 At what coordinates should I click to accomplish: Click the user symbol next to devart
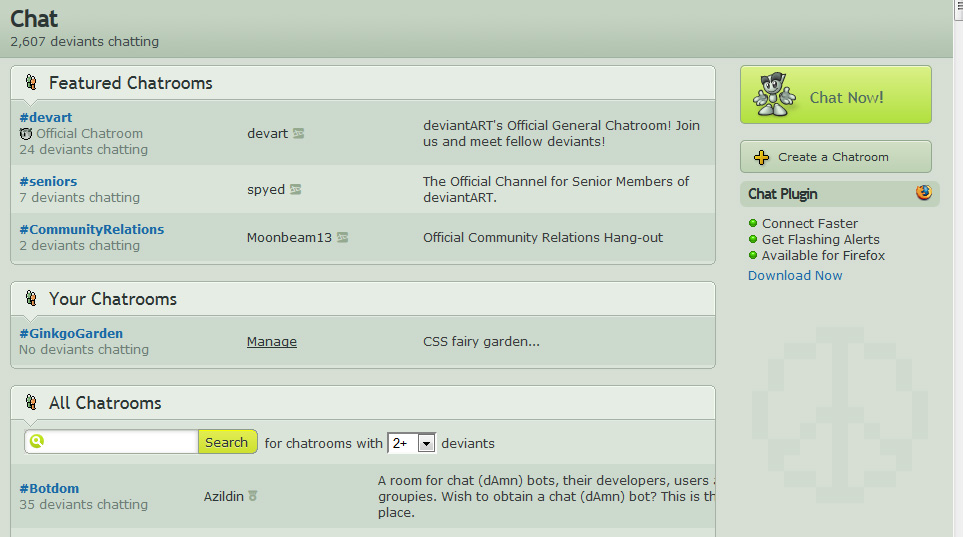pos(298,133)
